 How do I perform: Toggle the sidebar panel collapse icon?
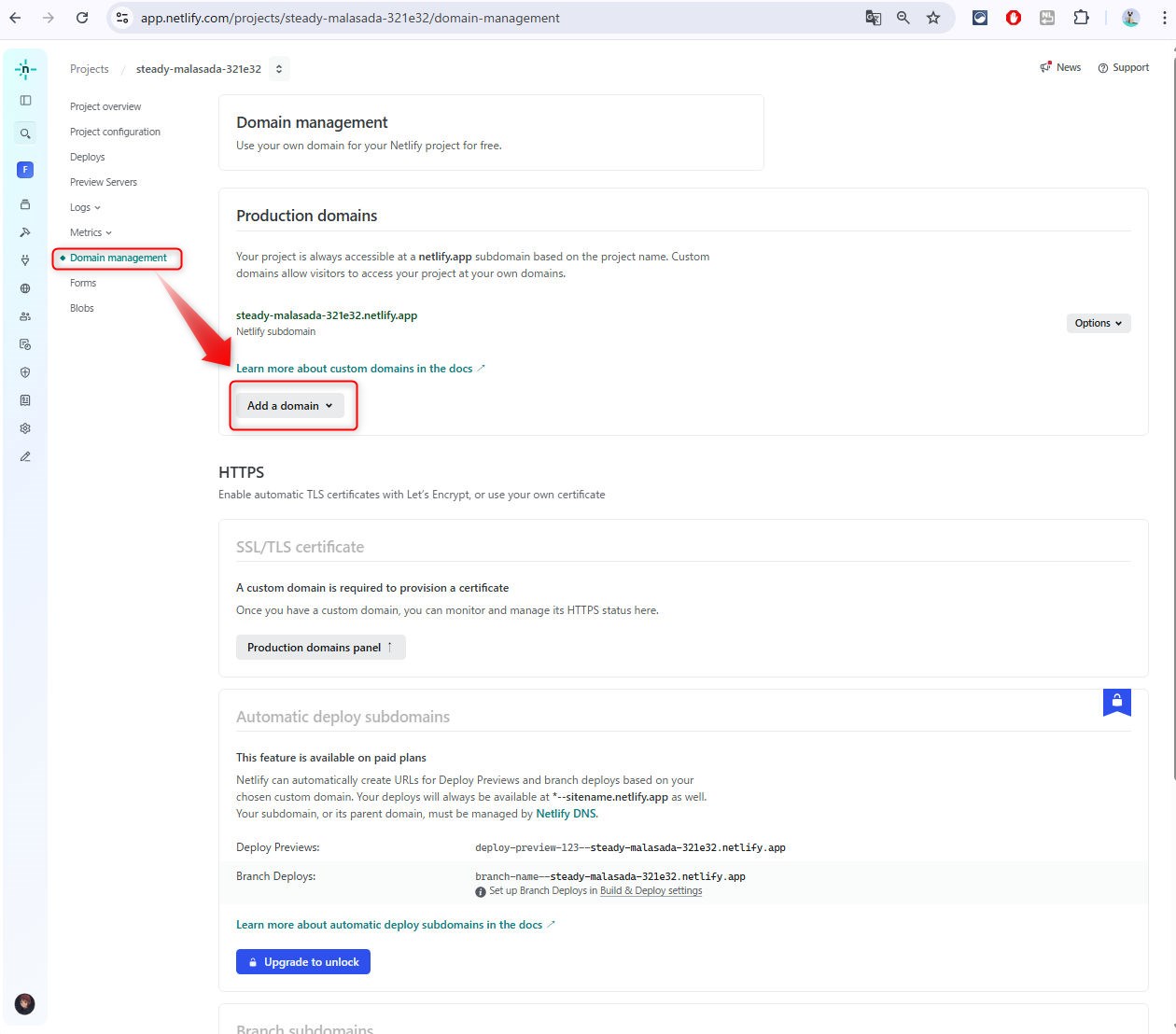point(25,101)
